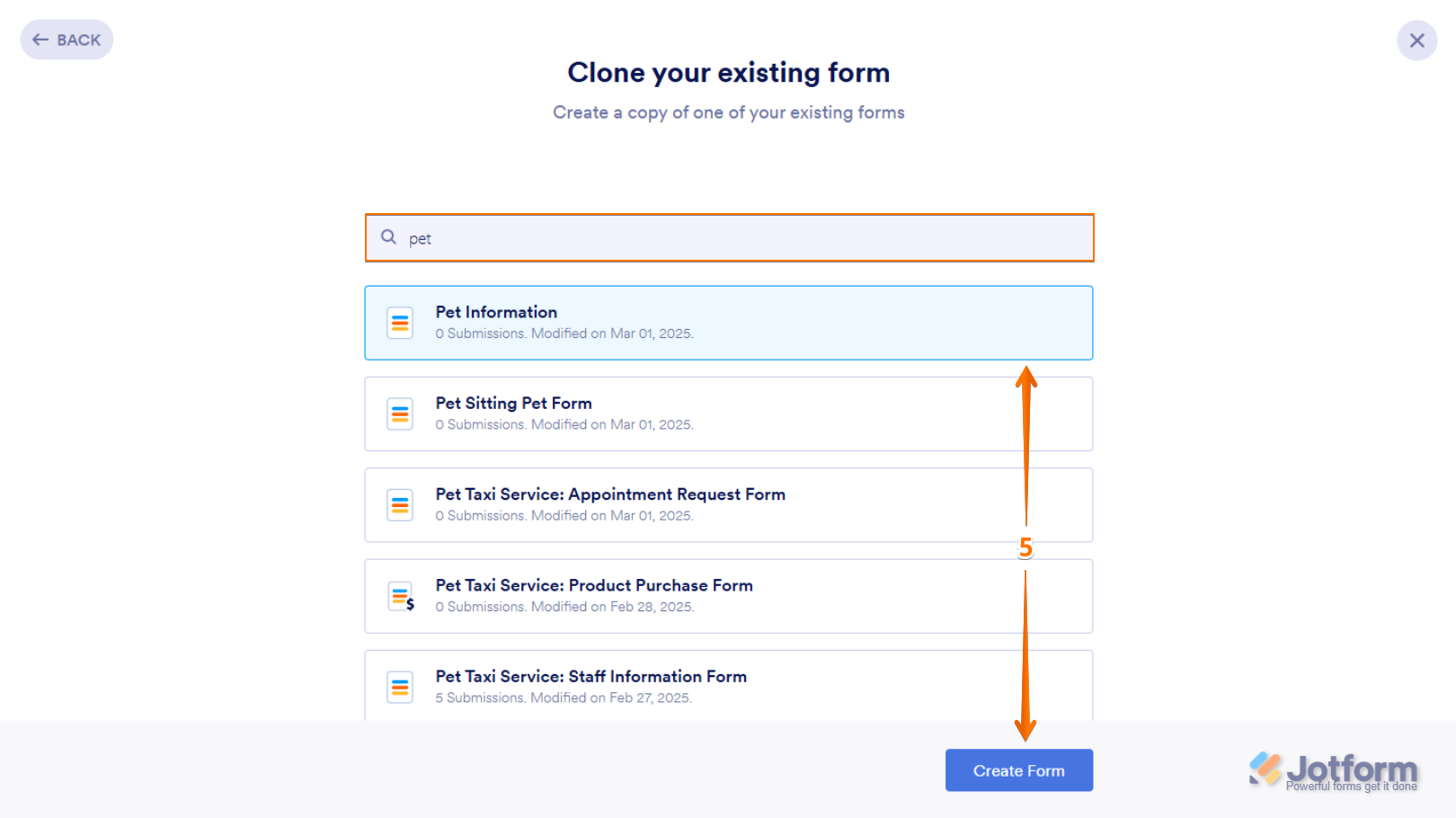Select the Pet Information form
This screenshot has height=818, width=1456.
tap(728, 323)
